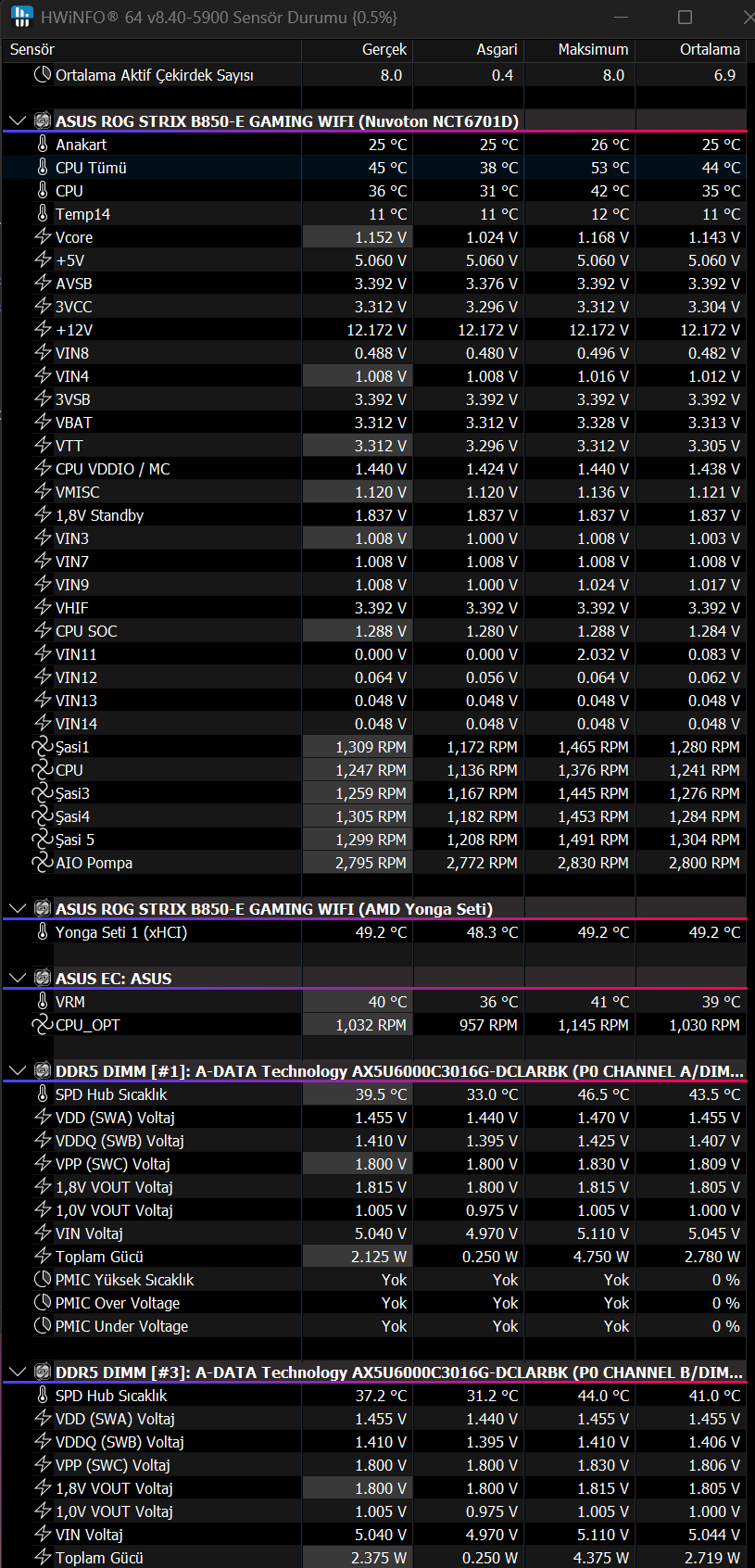Select the 1,8V Standby row label
The image size is (755, 1568).
coord(99,514)
